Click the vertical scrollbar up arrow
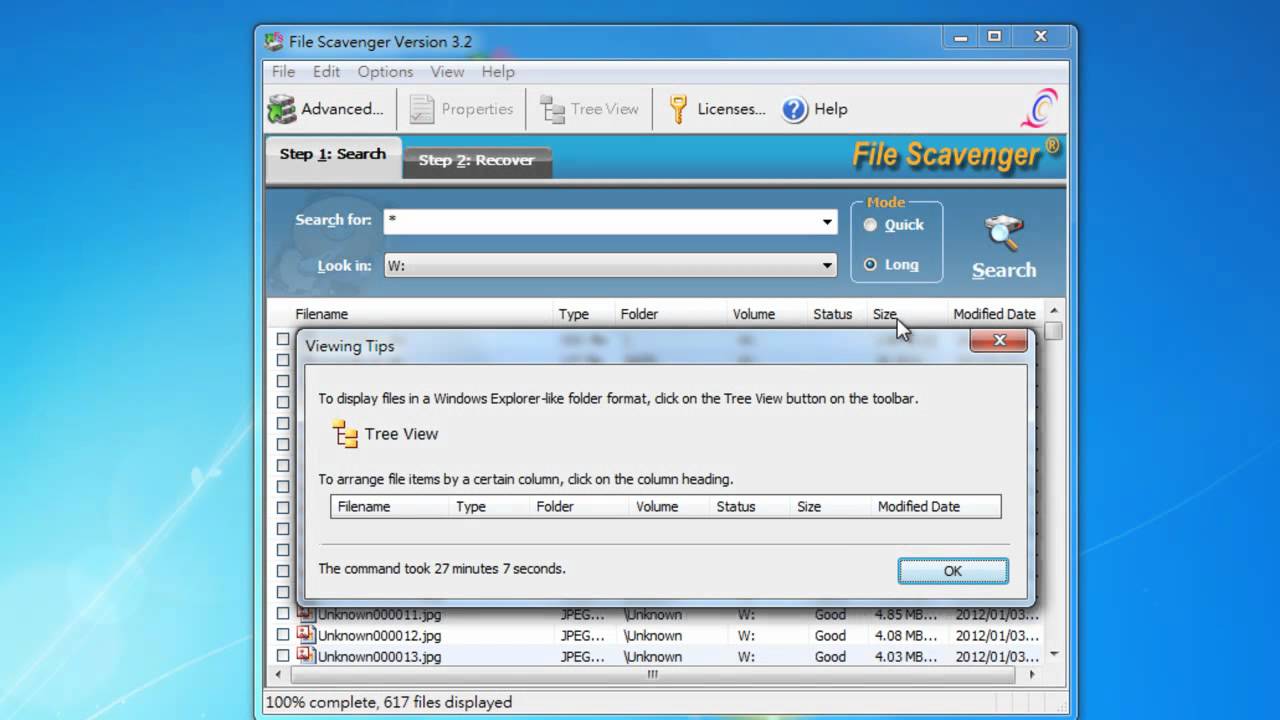This screenshot has height=720, width=1280. click(x=1053, y=312)
